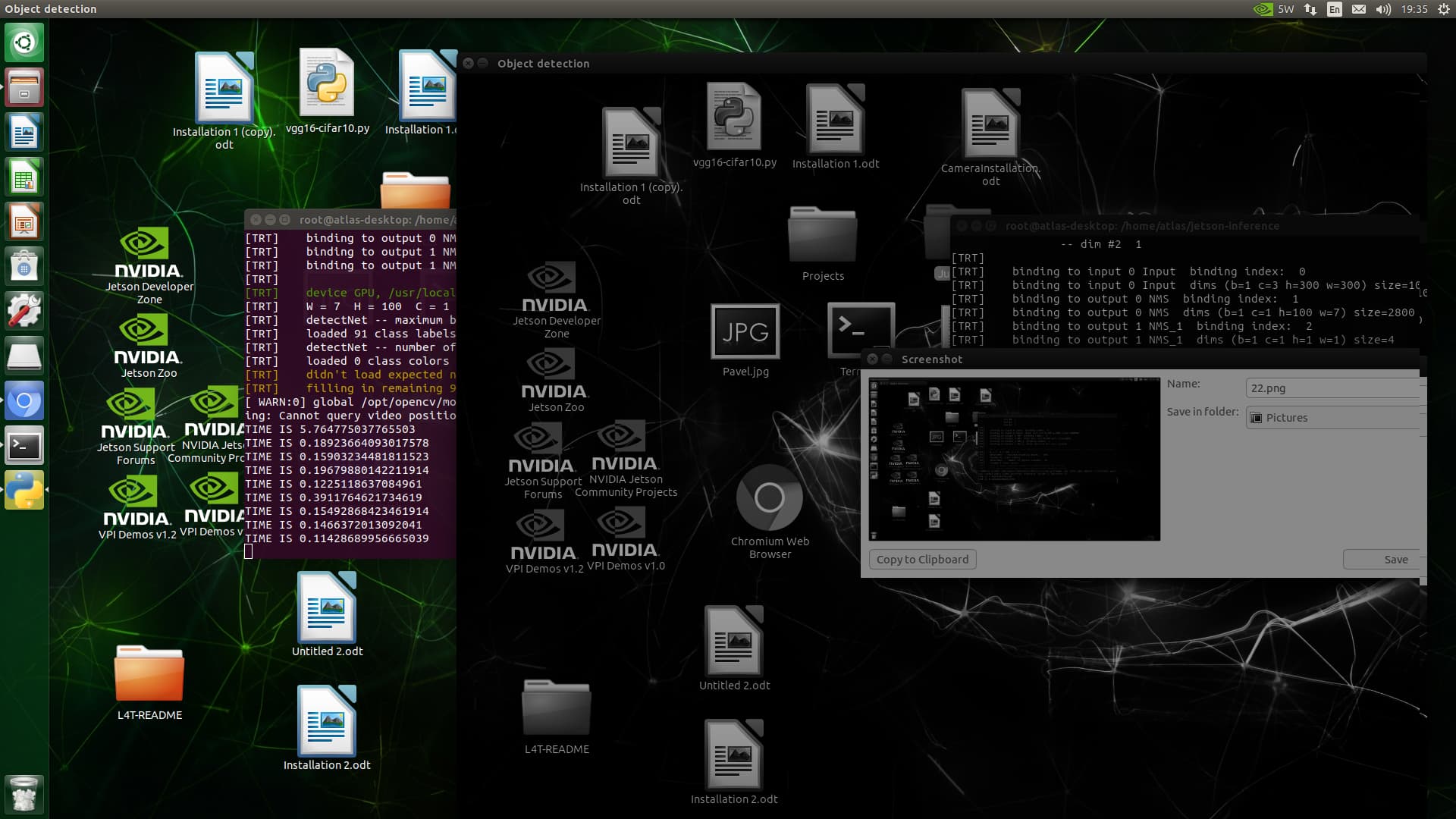
Task: Select the VPI Demos v1.2 desktop shortcut
Action: point(136,508)
